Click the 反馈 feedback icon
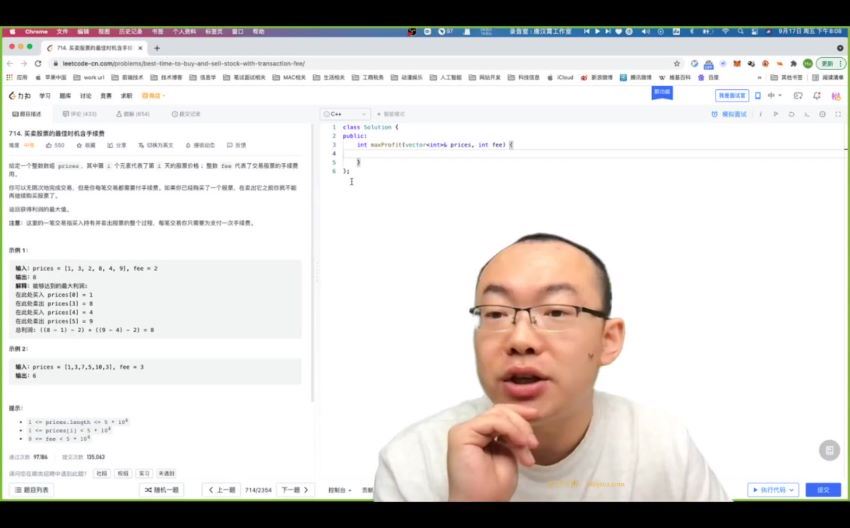Screen dimensions: 850x528 tap(236, 145)
